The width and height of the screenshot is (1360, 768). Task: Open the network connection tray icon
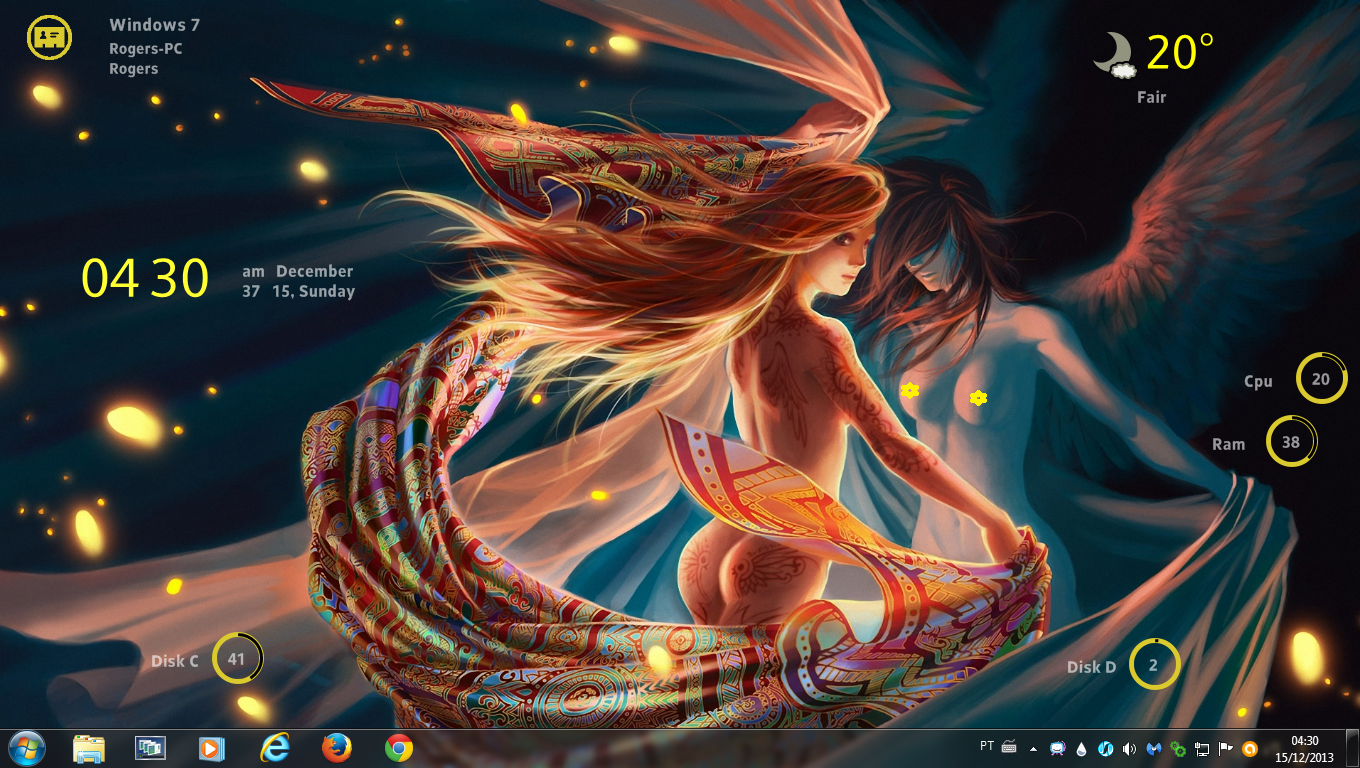[1202, 748]
